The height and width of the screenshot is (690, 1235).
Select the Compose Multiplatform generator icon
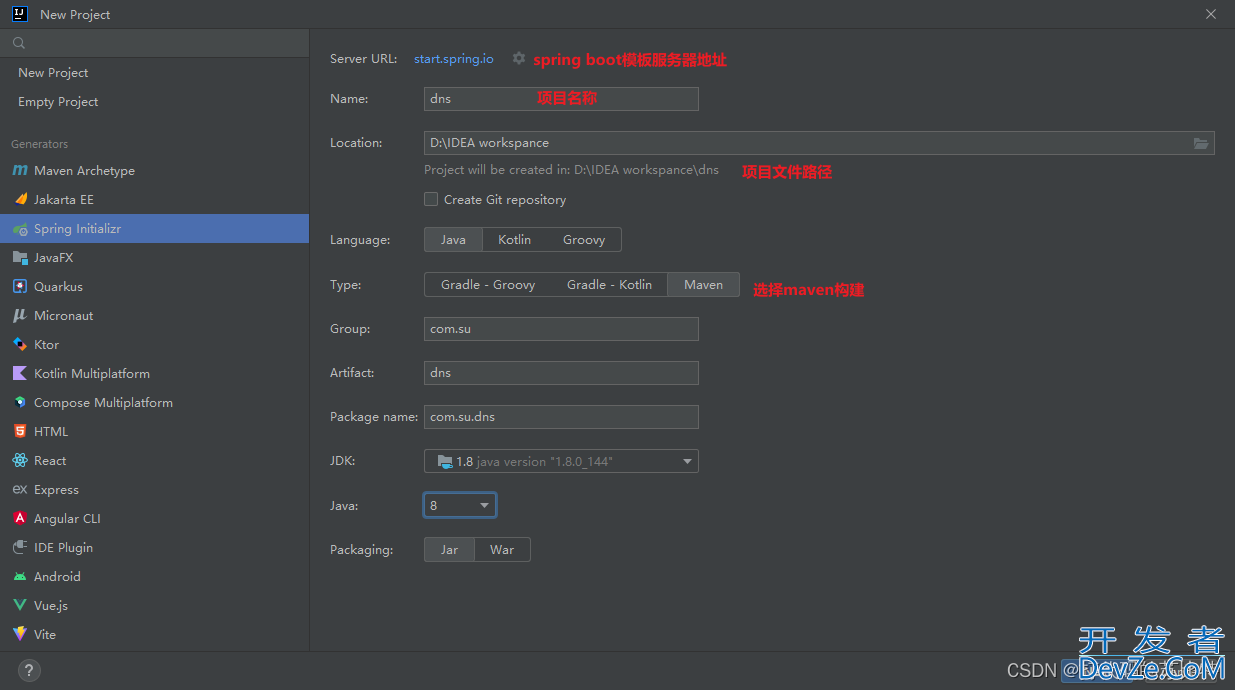coord(20,403)
